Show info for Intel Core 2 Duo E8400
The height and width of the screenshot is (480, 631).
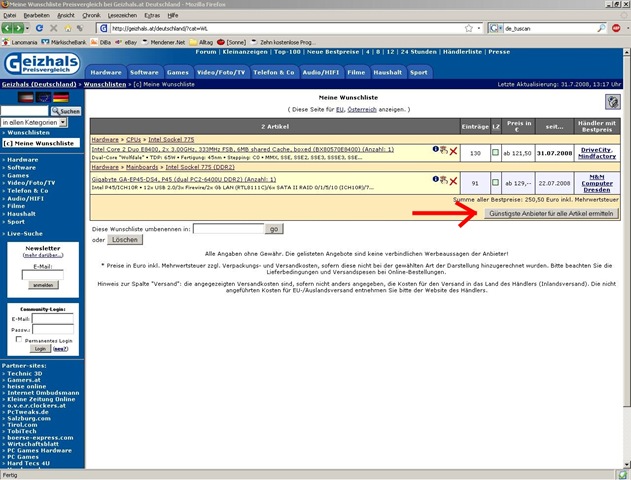(x=435, y=149)
